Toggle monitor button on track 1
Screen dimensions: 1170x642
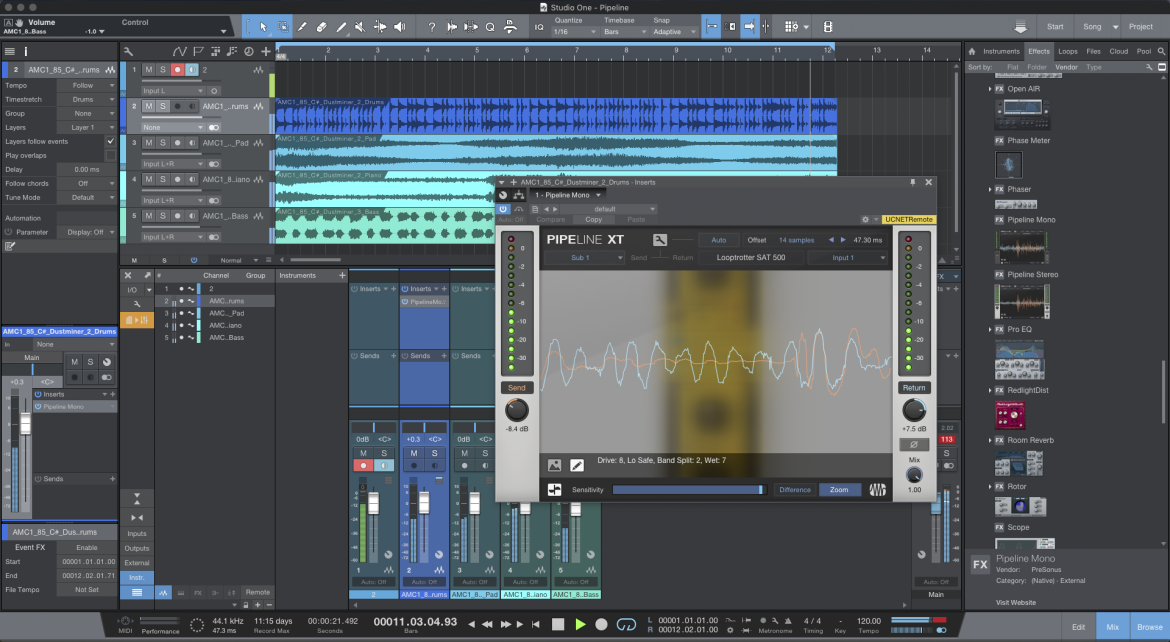point(192,69)
